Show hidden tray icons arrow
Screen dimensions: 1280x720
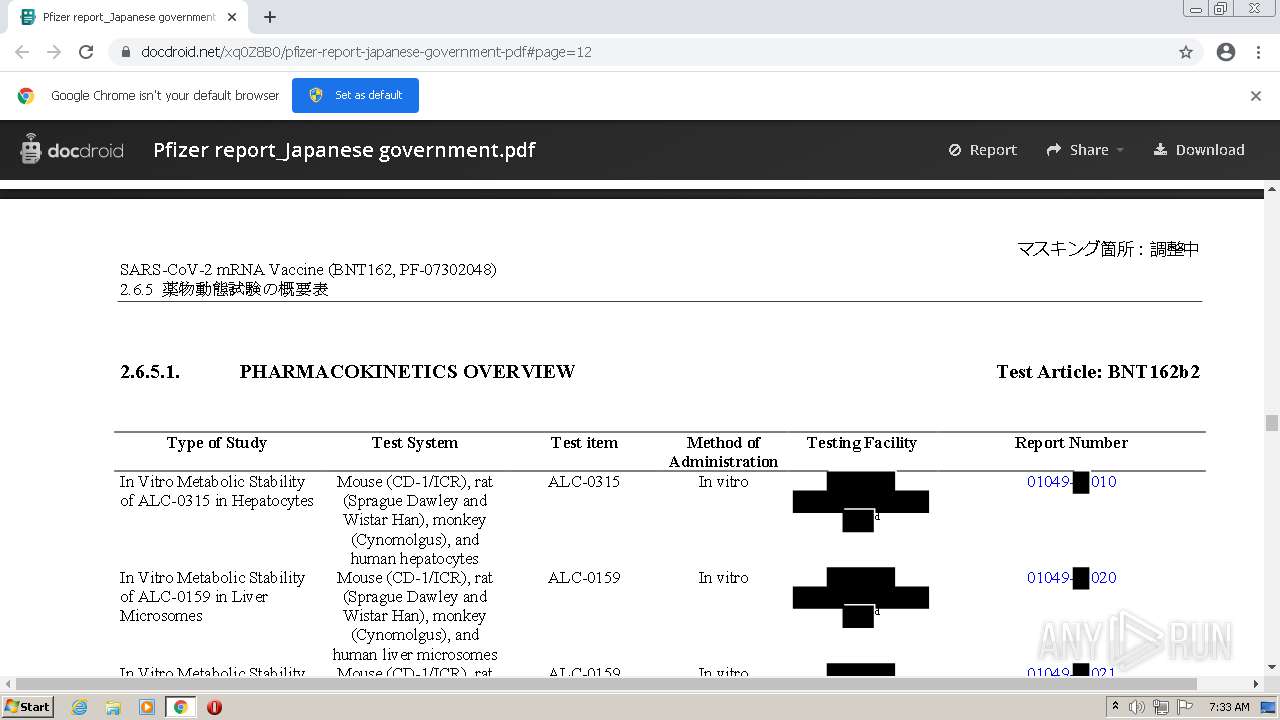pos(1114,707)
